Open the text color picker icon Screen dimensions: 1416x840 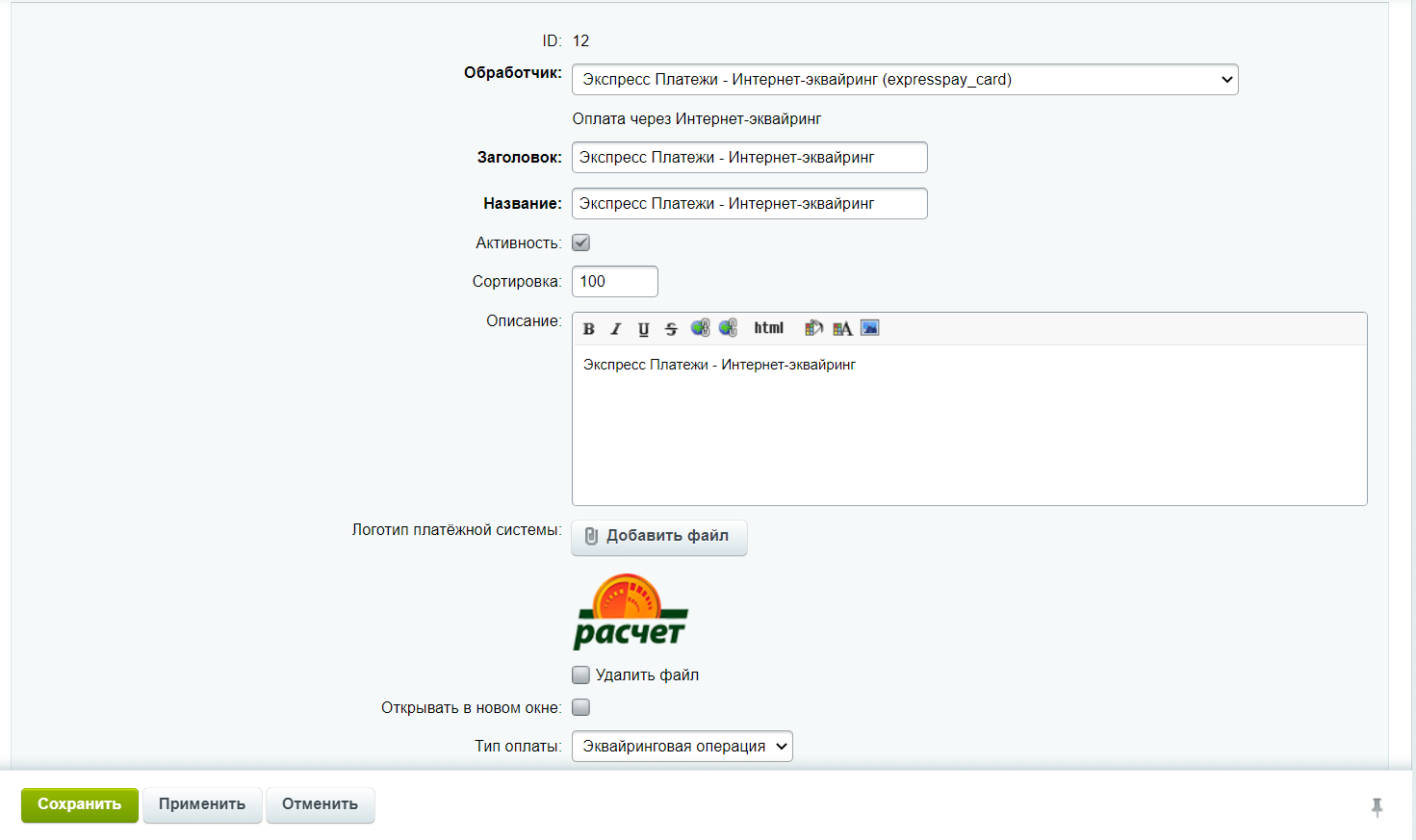842,328
